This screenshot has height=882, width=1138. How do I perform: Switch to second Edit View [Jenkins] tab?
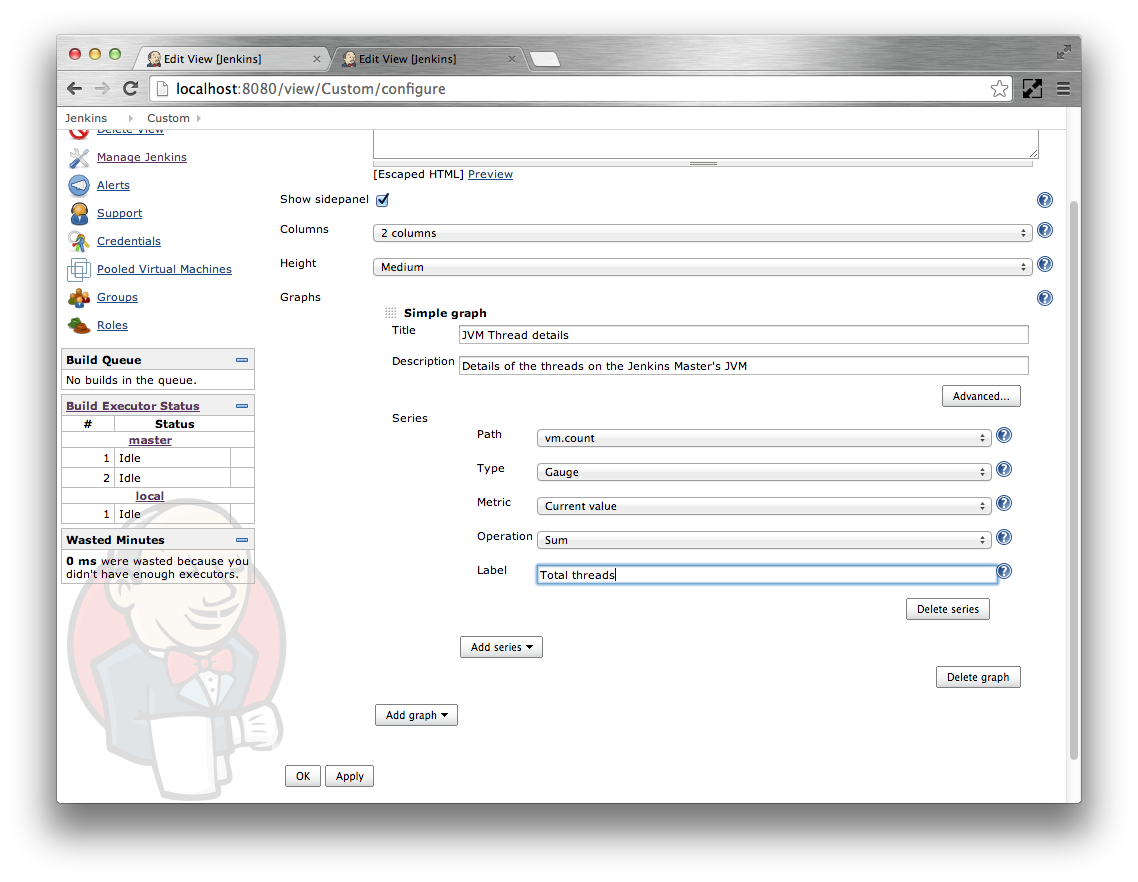(x=427, y=59)
